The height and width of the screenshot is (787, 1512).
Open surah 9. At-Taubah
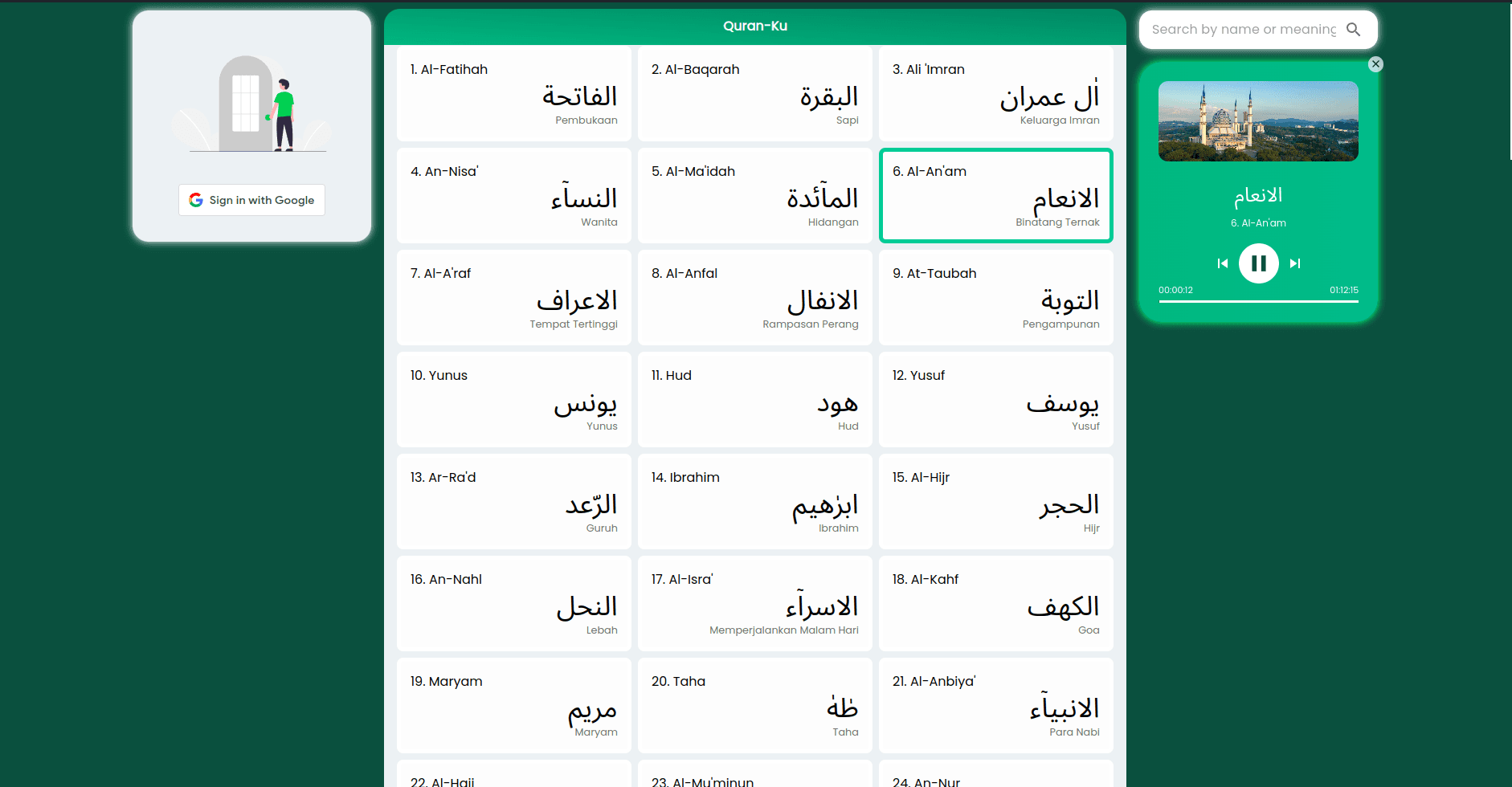(x=996, y=298)
